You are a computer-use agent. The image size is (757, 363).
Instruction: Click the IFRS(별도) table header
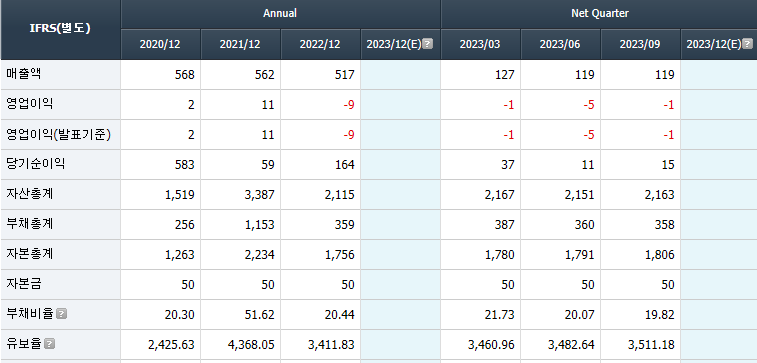click(x=60, y=29)
